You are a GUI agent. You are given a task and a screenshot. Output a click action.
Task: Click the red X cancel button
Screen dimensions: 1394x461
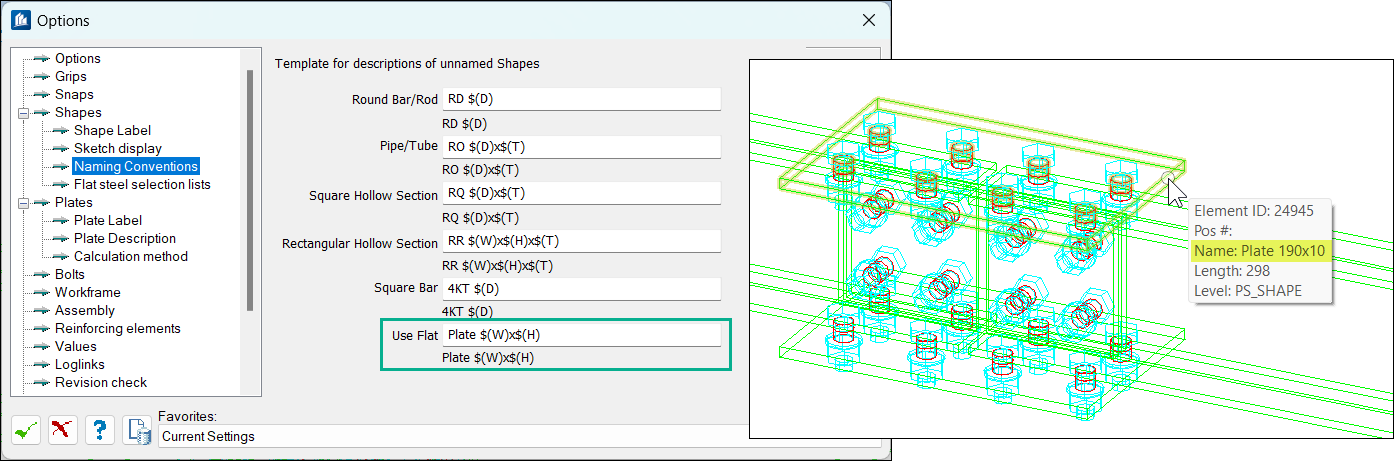(63, 430)
